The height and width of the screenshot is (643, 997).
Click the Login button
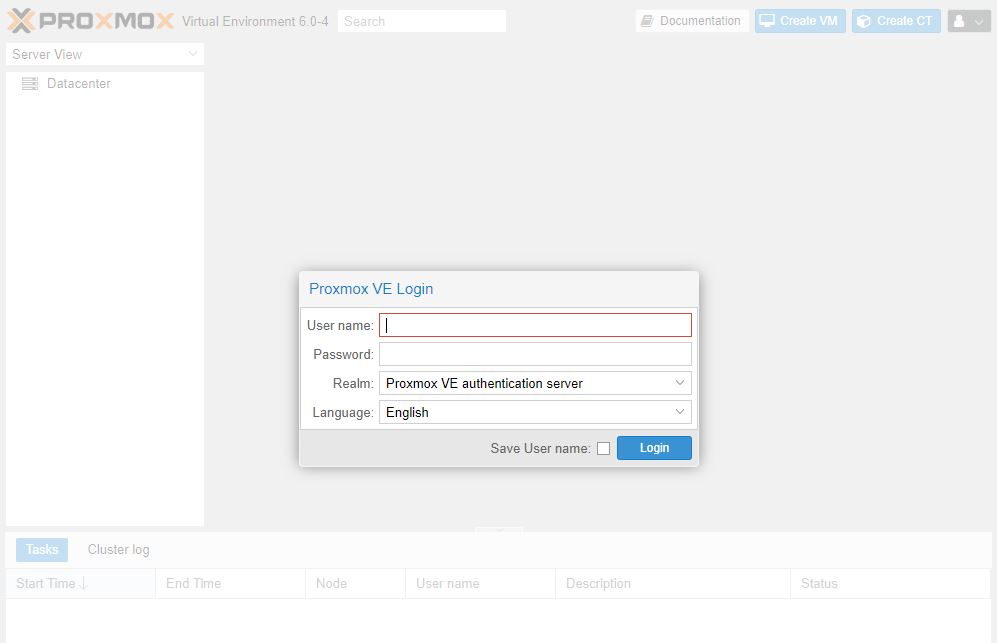pos(654,448)
